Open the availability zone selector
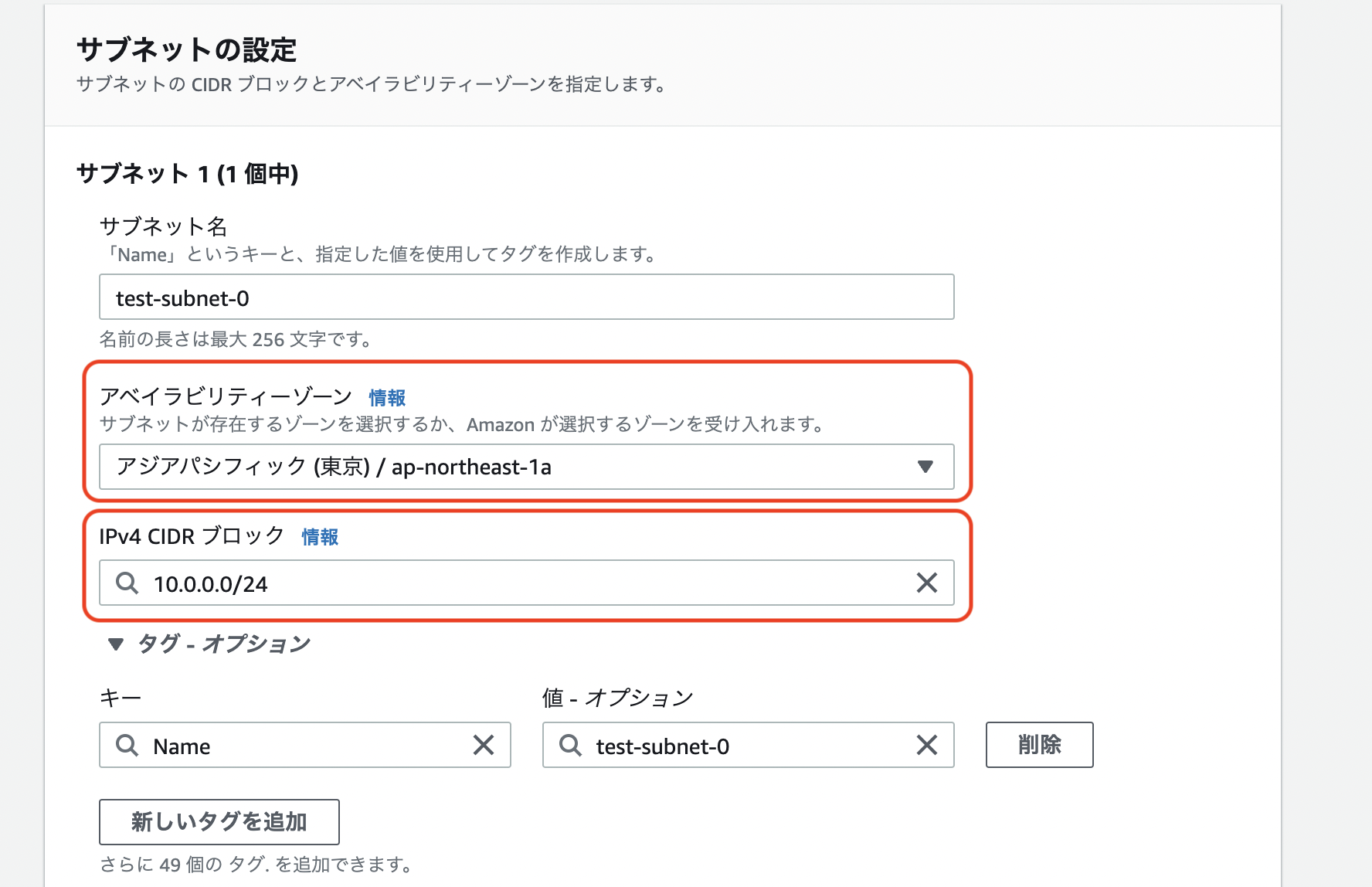Screen dimensions: 1372x887 click(525, 467)
